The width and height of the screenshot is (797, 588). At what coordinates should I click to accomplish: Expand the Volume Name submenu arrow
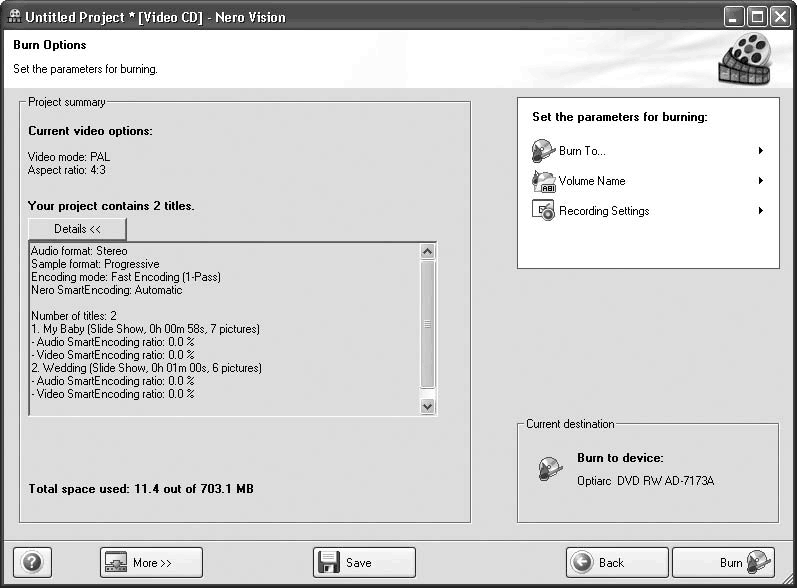click(761, 181)
